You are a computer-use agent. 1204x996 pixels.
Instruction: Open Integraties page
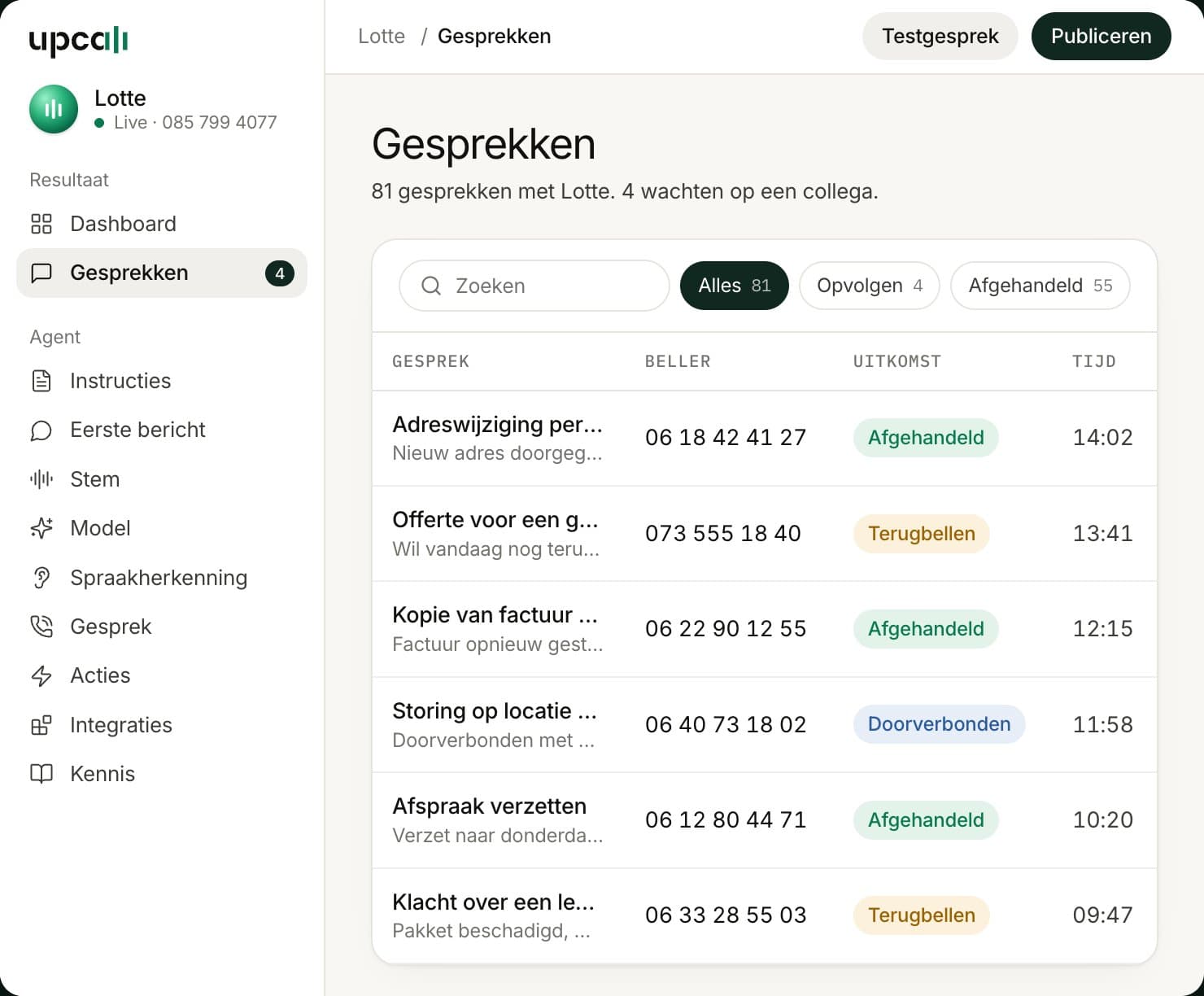pos(162,725)
